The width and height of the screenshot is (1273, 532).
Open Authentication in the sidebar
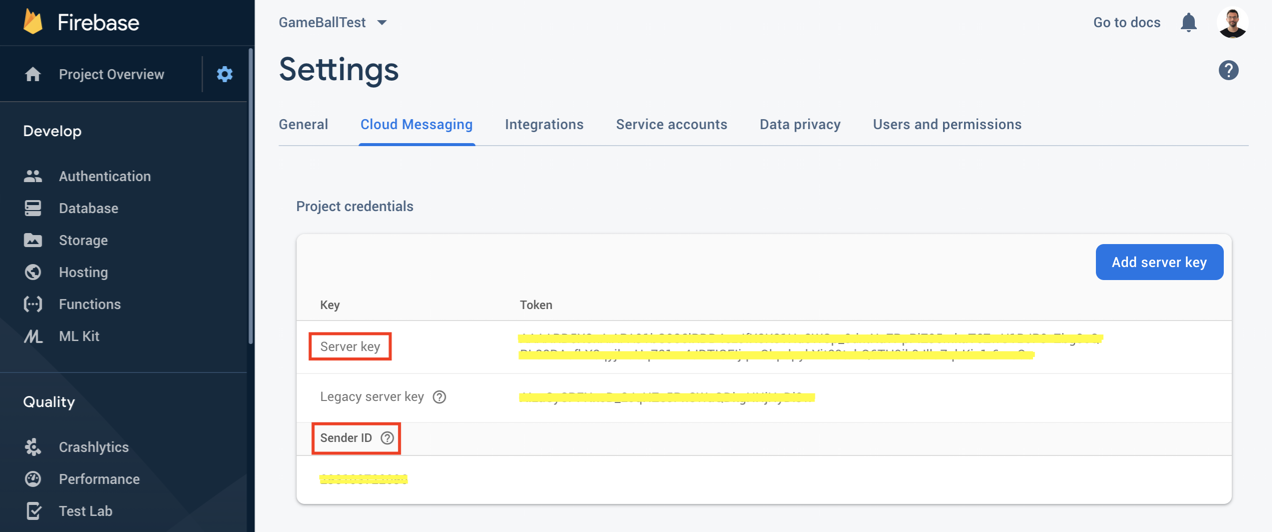coord(104,176)
